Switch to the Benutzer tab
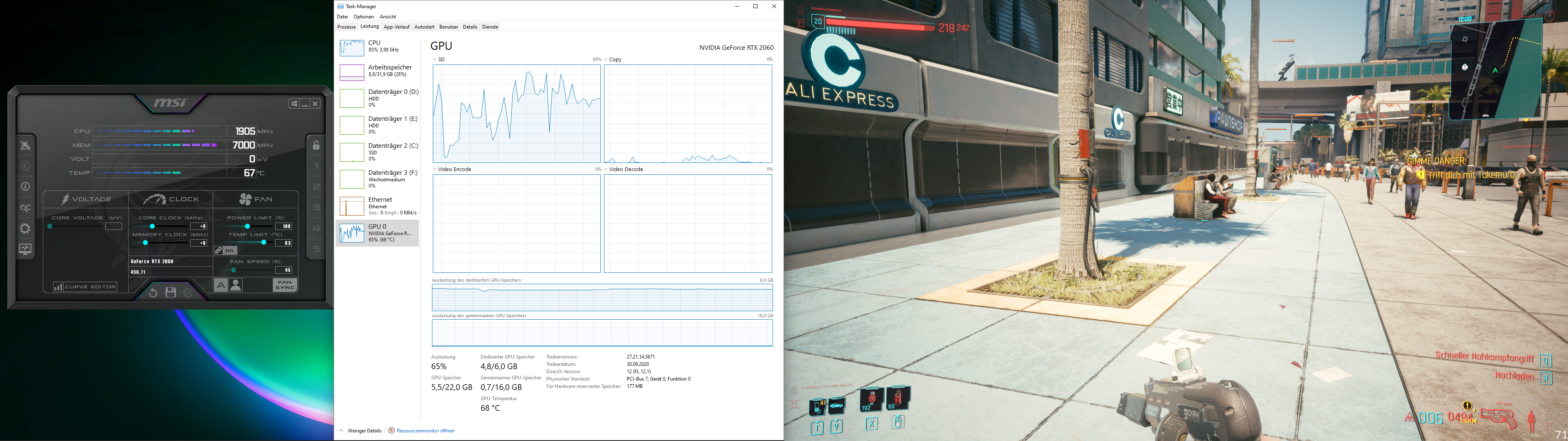Image resolution: width=1568 pixels, height=441 pixels. pos(449,27)
